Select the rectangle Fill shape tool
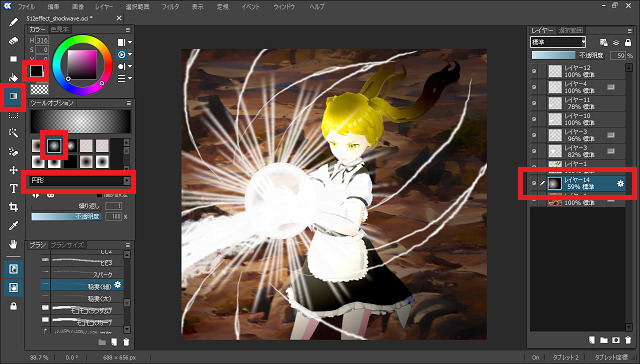Screen dimensions: 640x364 point(13,59)
